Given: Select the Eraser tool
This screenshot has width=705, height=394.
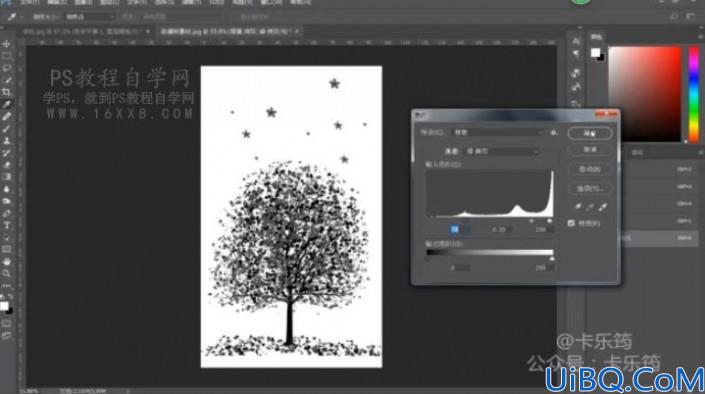Looking at the screenshot, I should (x=6, y=165).
